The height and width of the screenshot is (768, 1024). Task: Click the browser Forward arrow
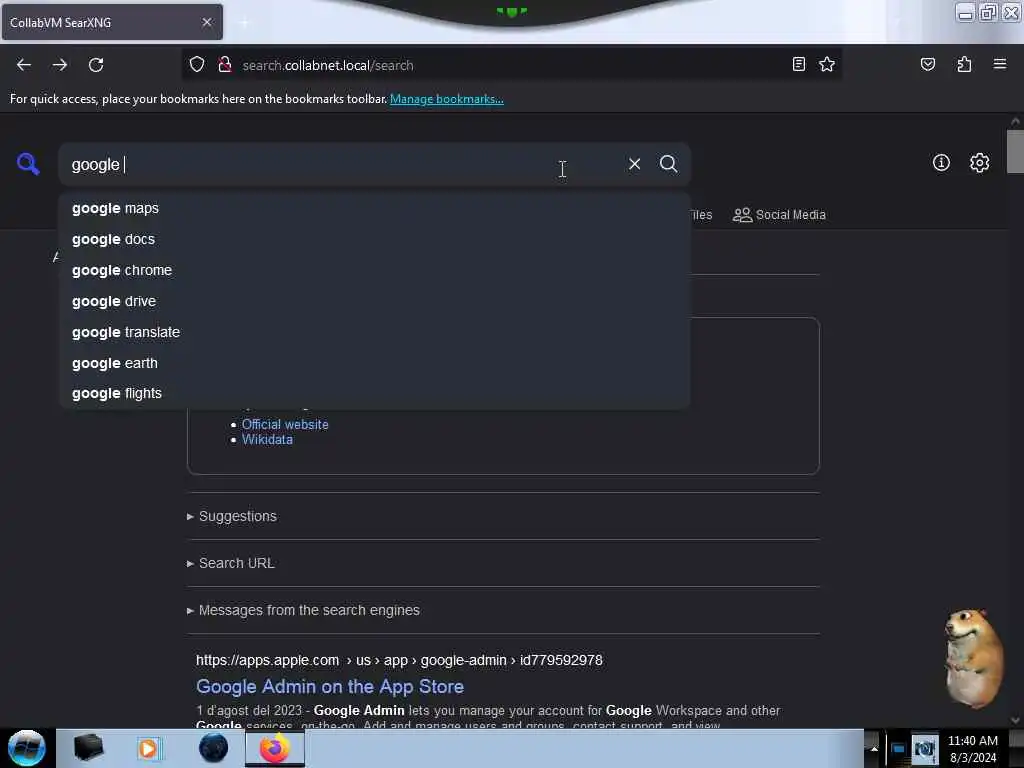click(x=59, y=65)
